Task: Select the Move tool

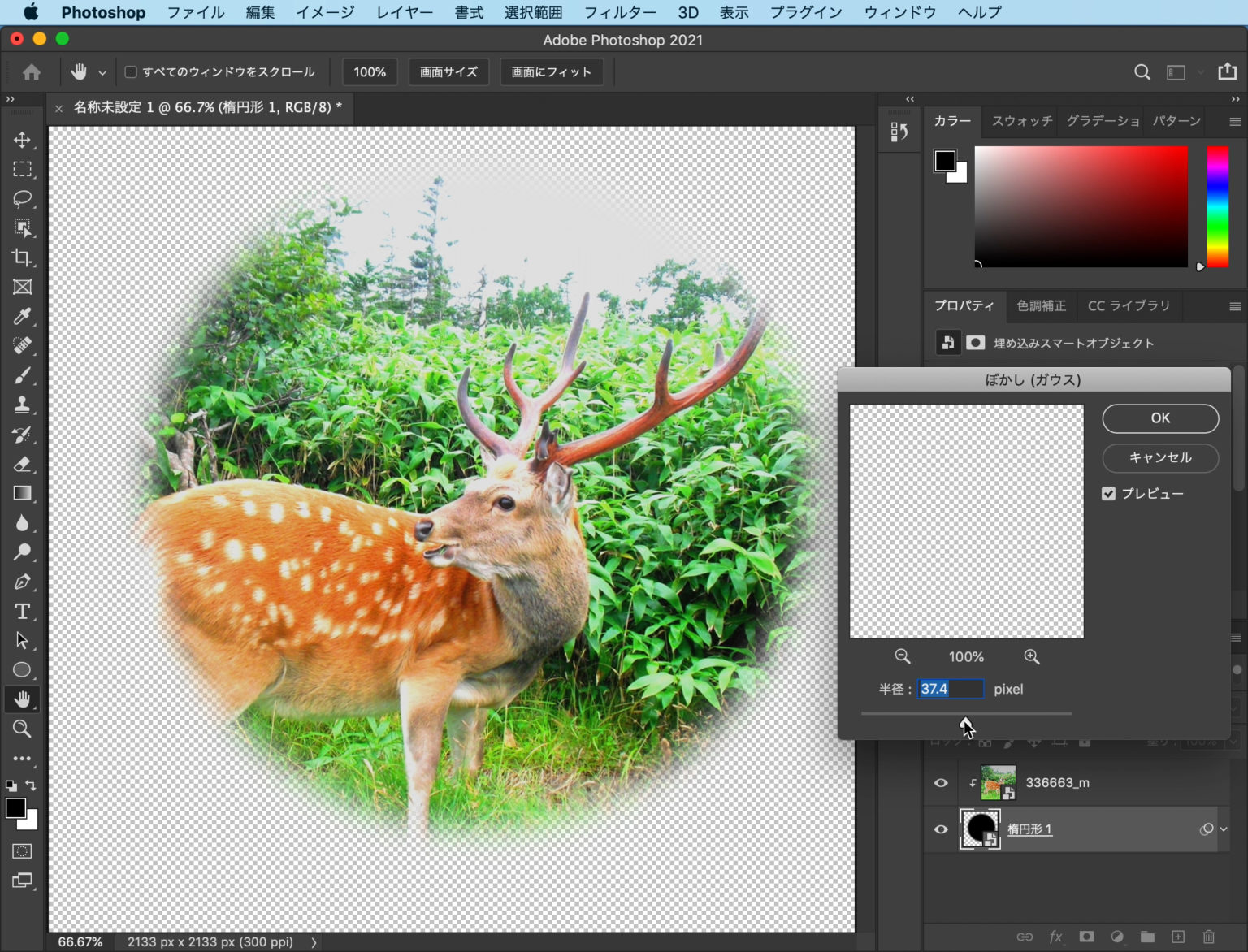Action: coord(22,140)
